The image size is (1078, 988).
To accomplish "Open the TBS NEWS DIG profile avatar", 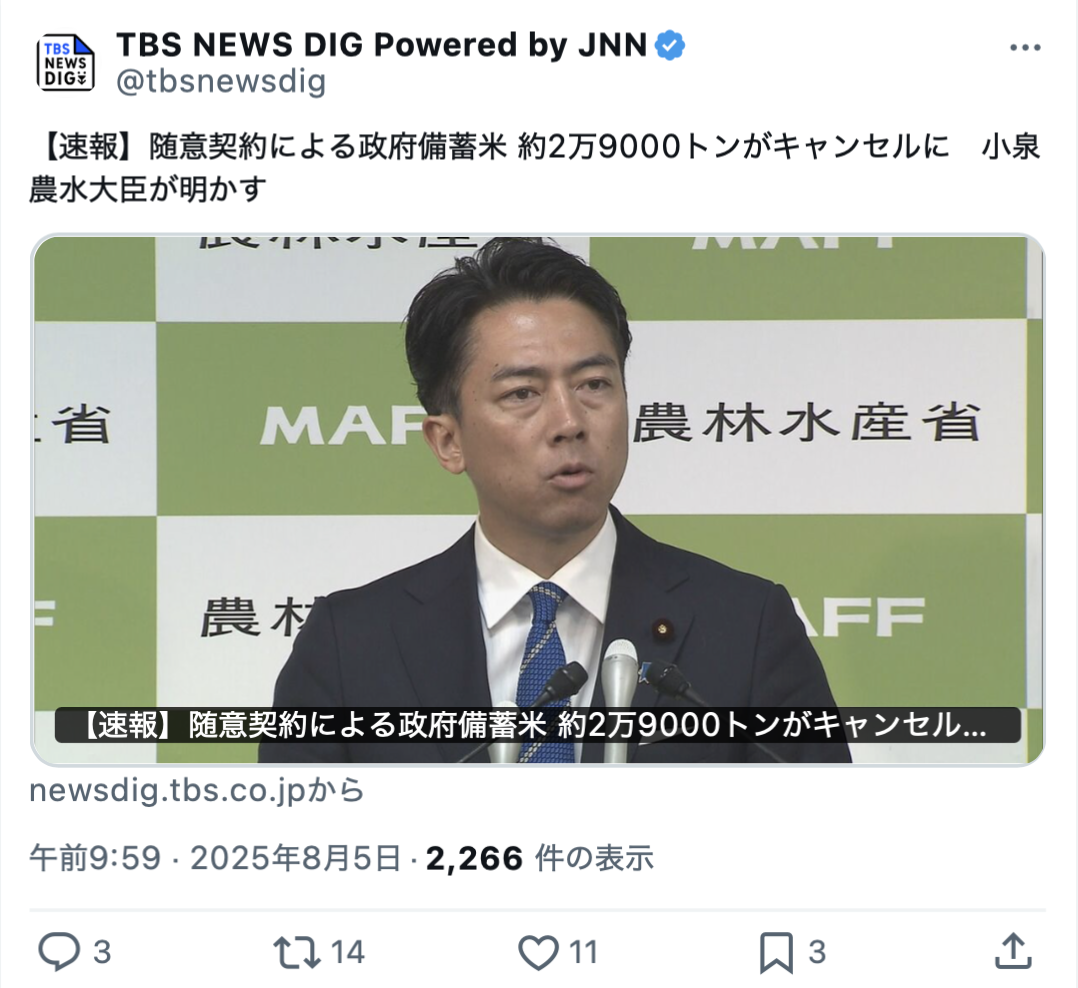I will (x=65, y=63).
